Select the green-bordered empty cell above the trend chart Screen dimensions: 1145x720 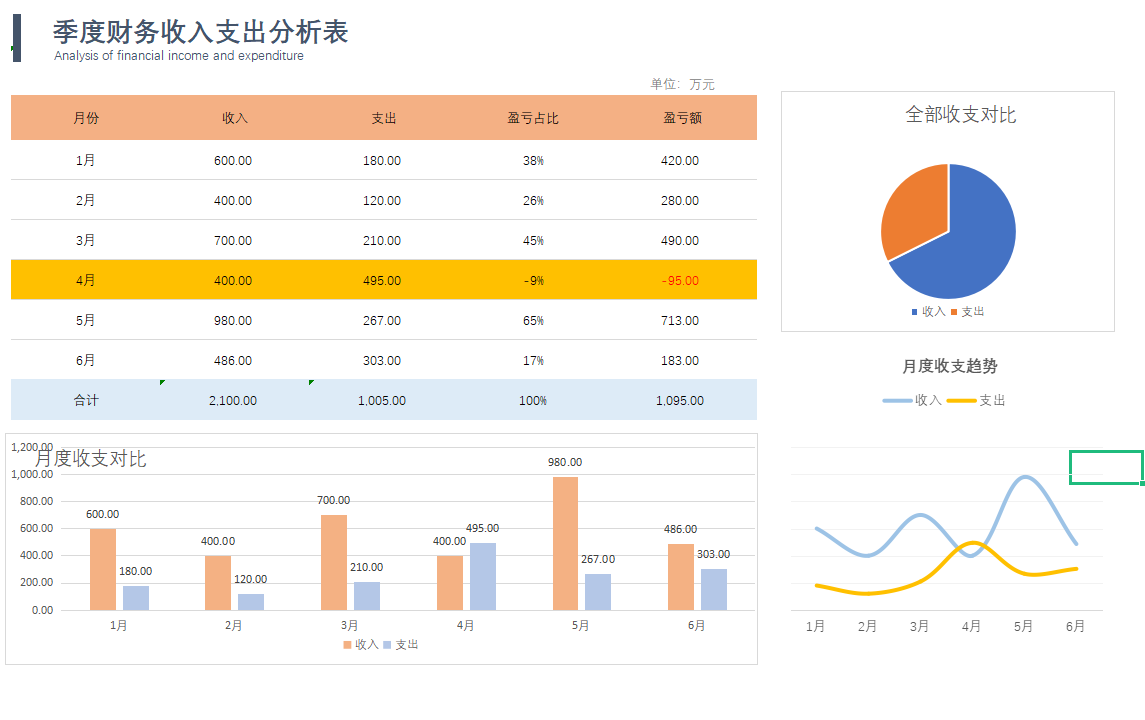[x=1105, y=466]
